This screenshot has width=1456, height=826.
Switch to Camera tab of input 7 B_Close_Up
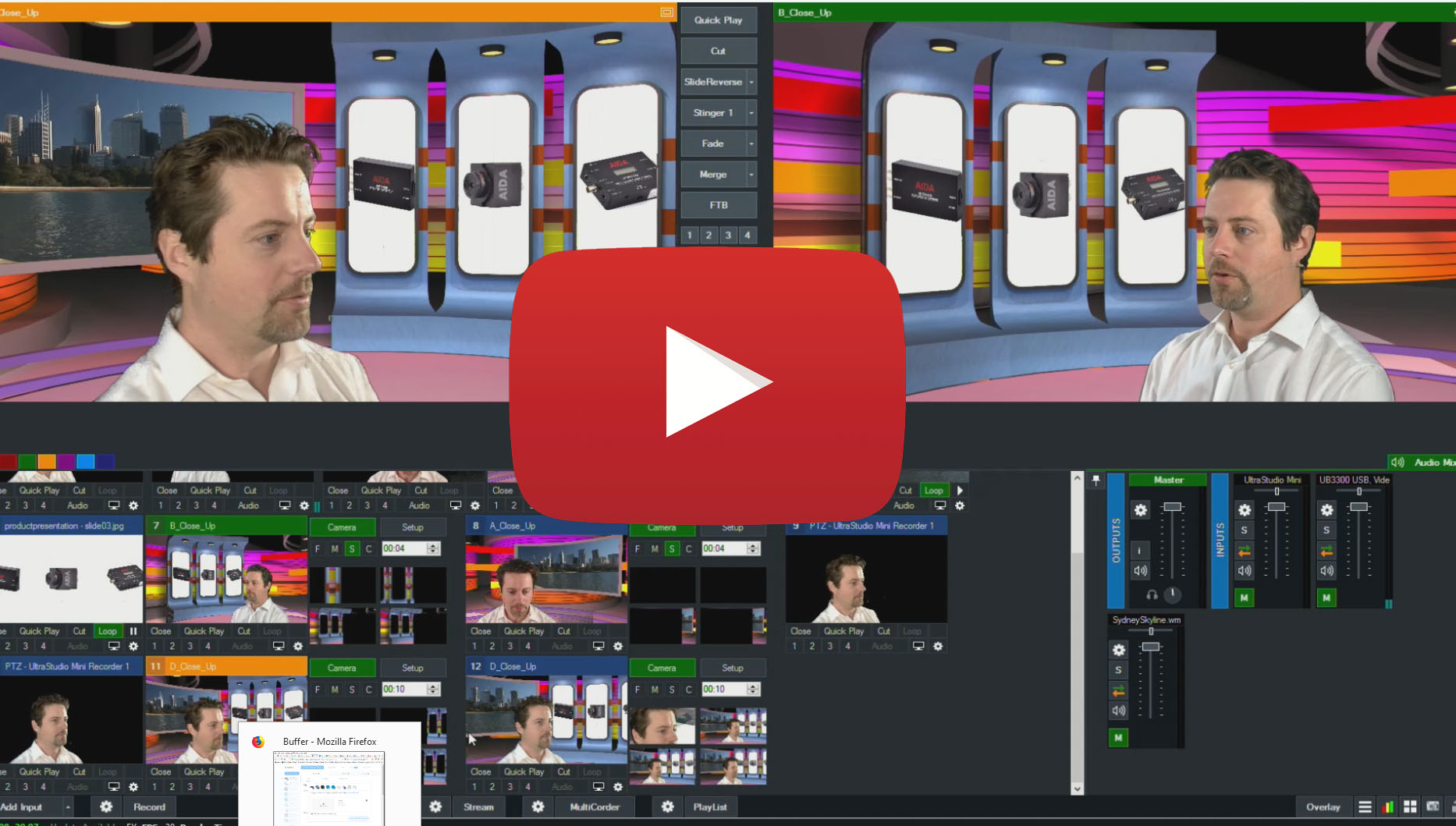click(x=342, y=527)
